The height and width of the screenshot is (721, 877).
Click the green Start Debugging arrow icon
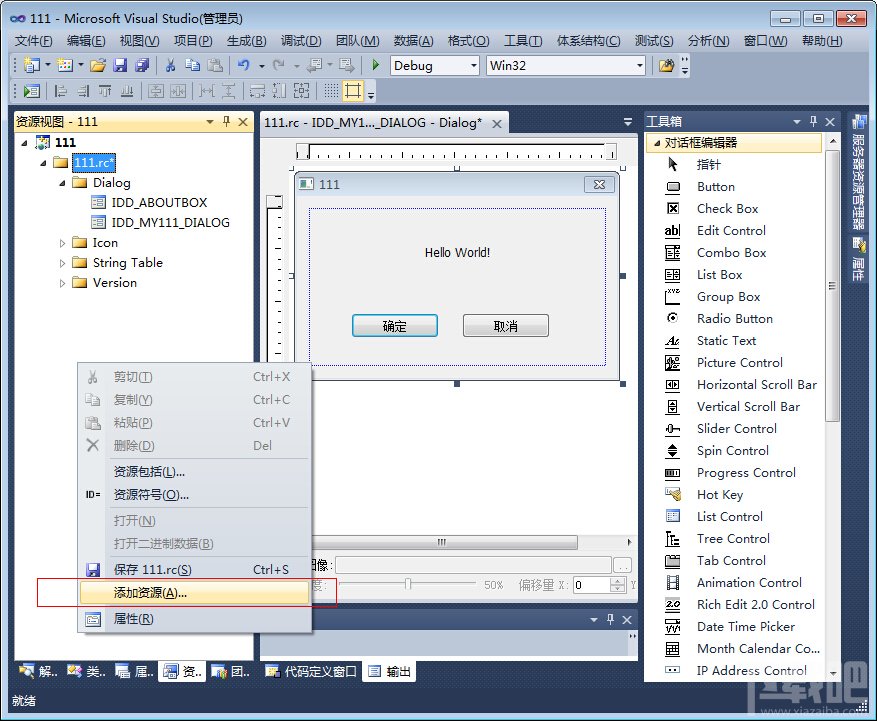[x=374, y=64]
